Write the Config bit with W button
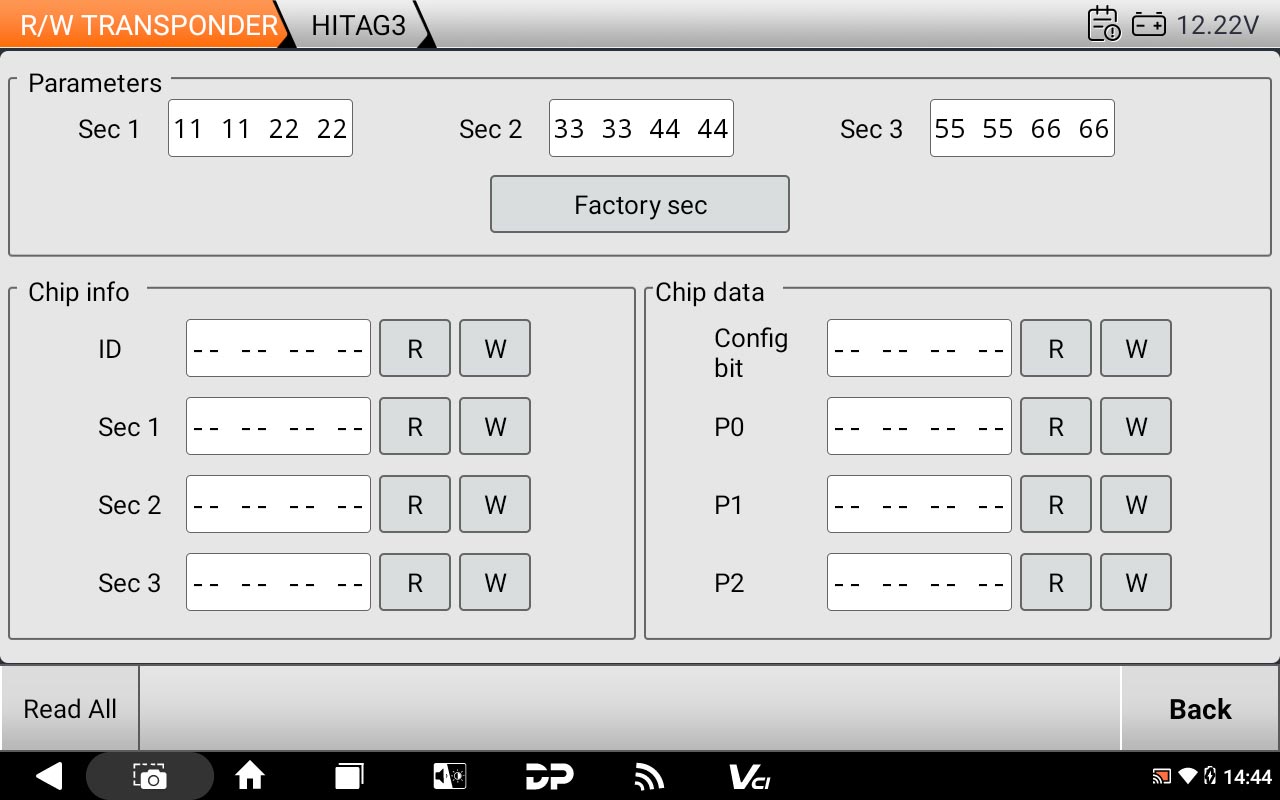Image resolution: width=1280 pixels, height=800 pixels. [x=1136, y=348]
